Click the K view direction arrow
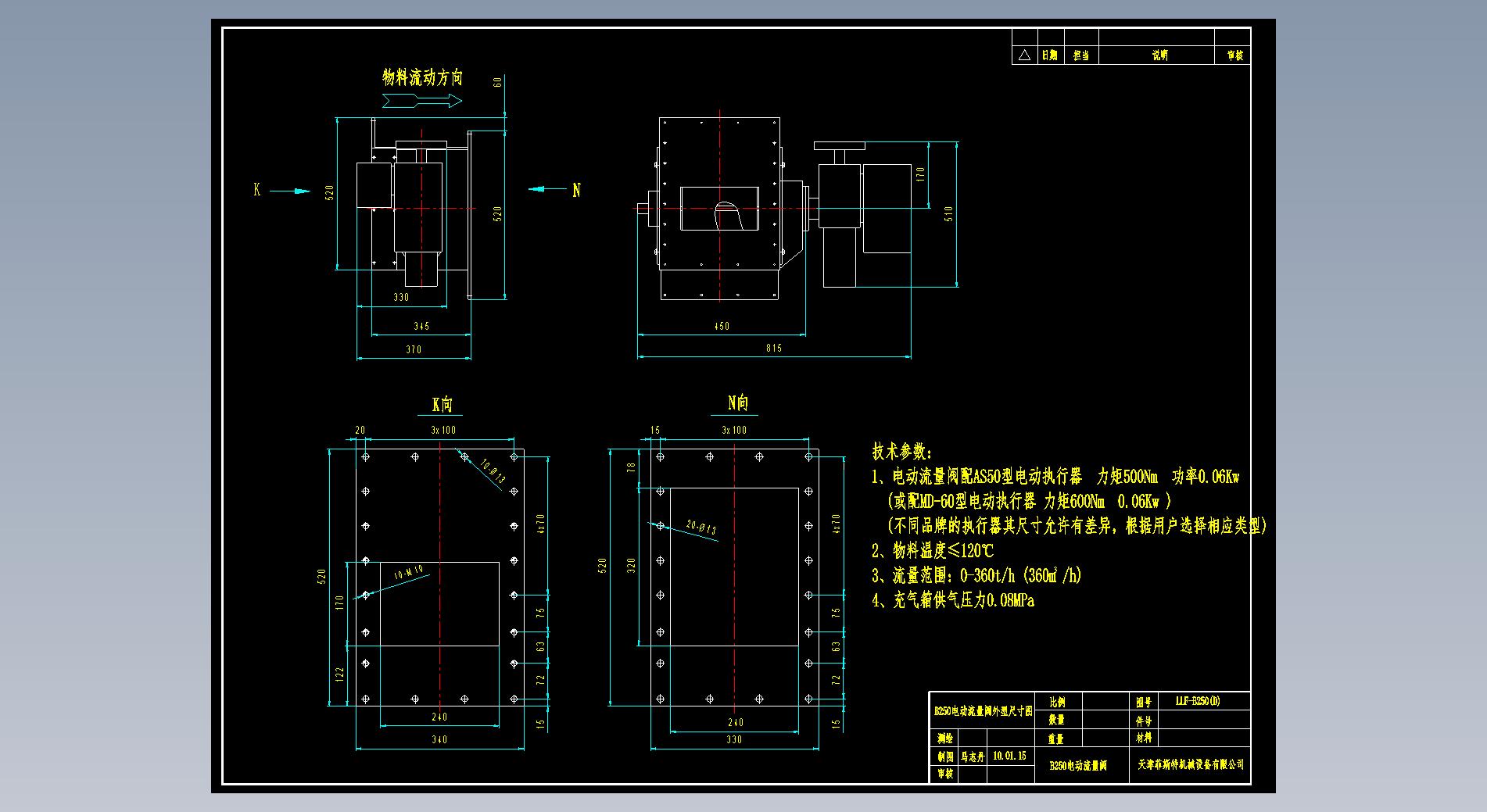Viewport: 1487px width, 812px height. (x=290, y=191)
